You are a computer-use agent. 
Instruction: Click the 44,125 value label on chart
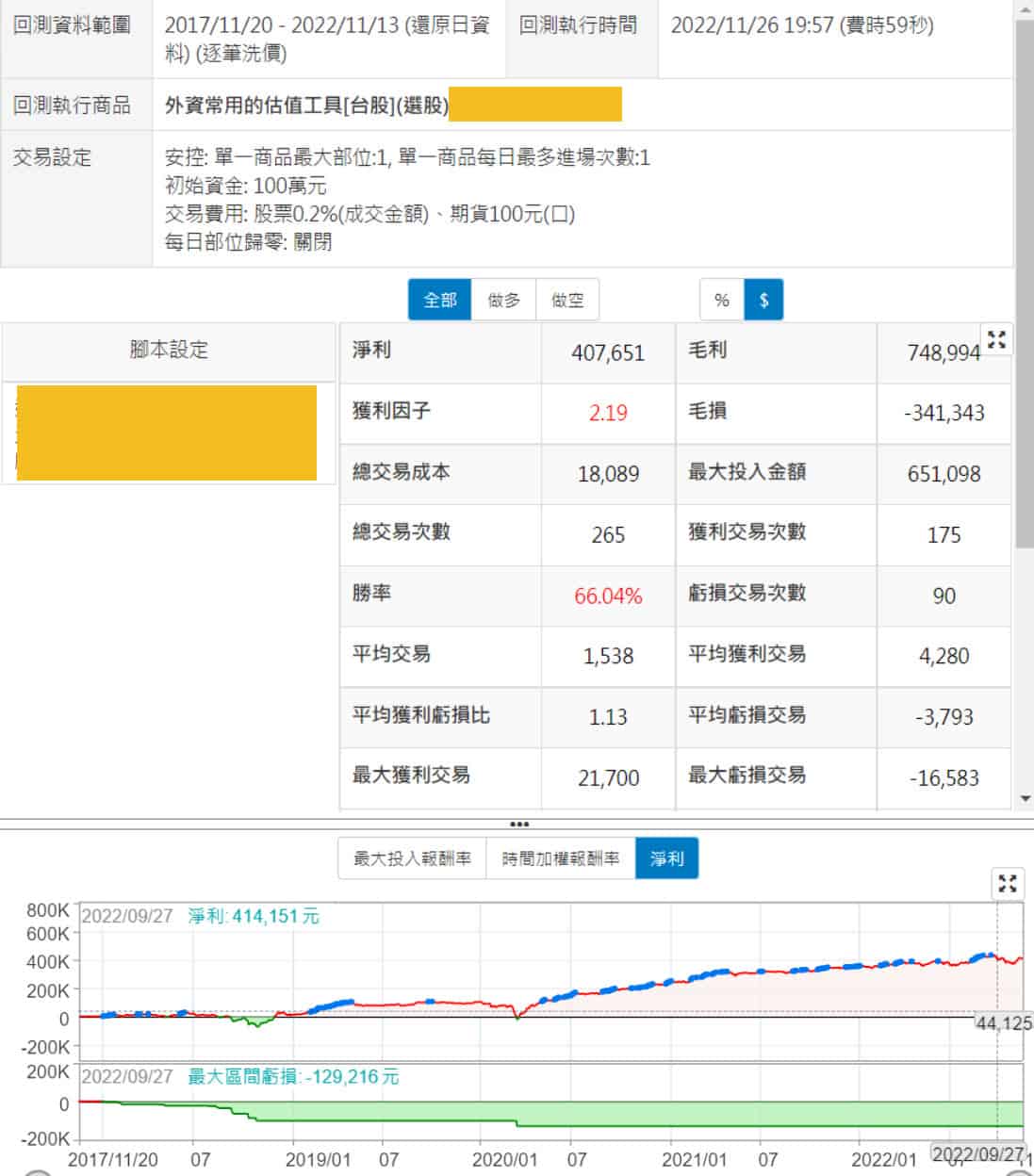coord(1003,1022)
